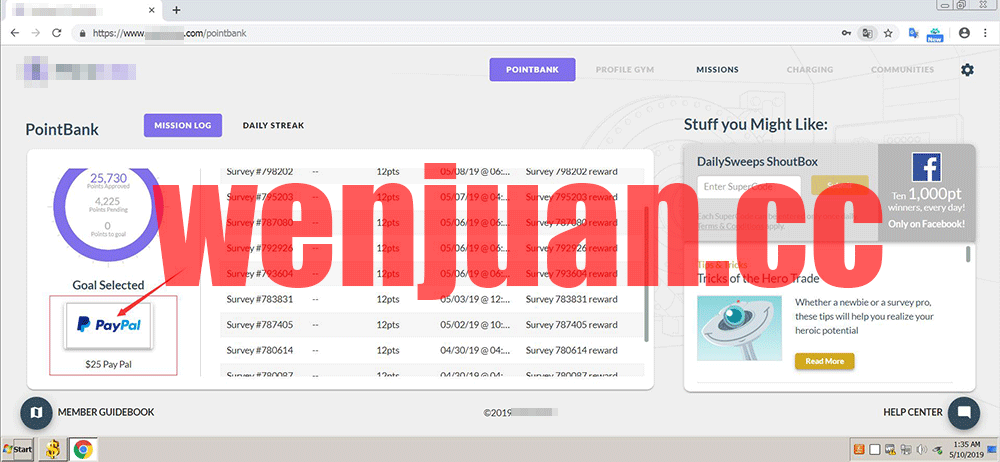Open the Help Center chat icon
The image size is (1000, 462).
coord(963,412)
